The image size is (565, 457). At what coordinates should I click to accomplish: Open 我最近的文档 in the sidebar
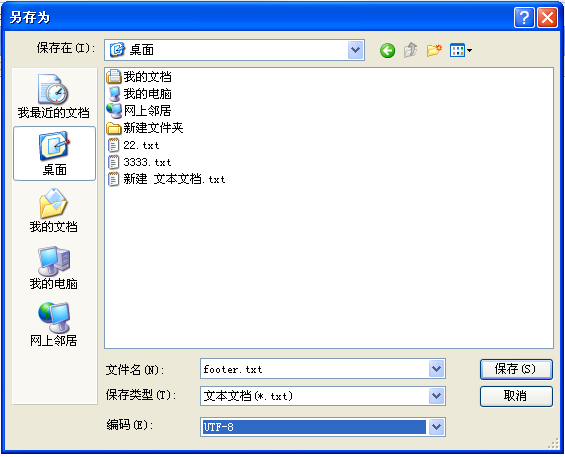tap(54, 96)
